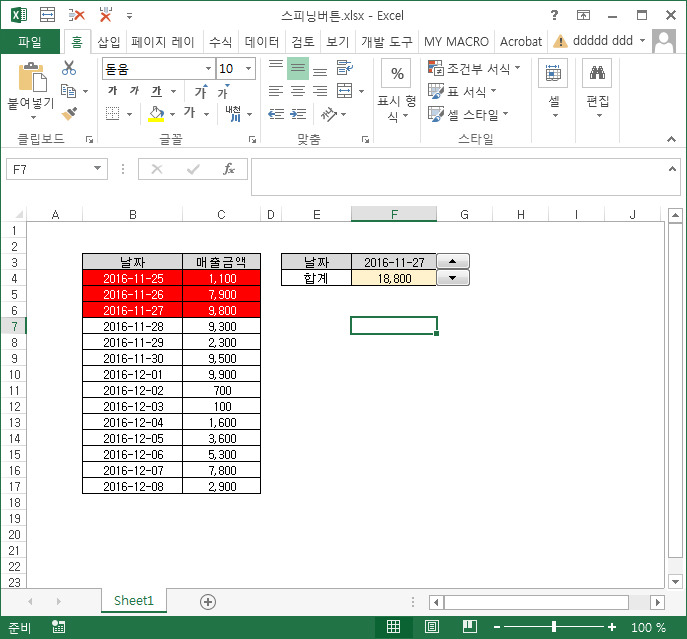This screenshot has height=639, width=687.
Task: Open the font dialog launcher
Action: click(252, 139)
